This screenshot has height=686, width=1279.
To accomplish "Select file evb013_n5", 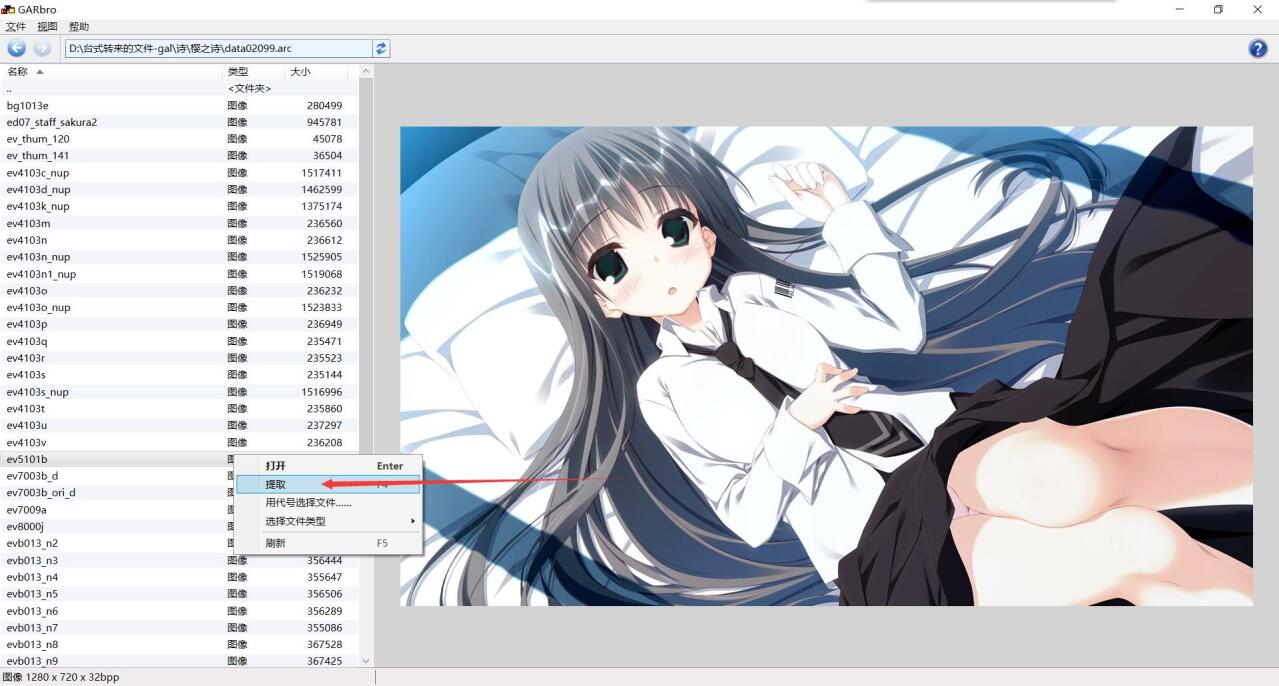I will pos(179,593).
